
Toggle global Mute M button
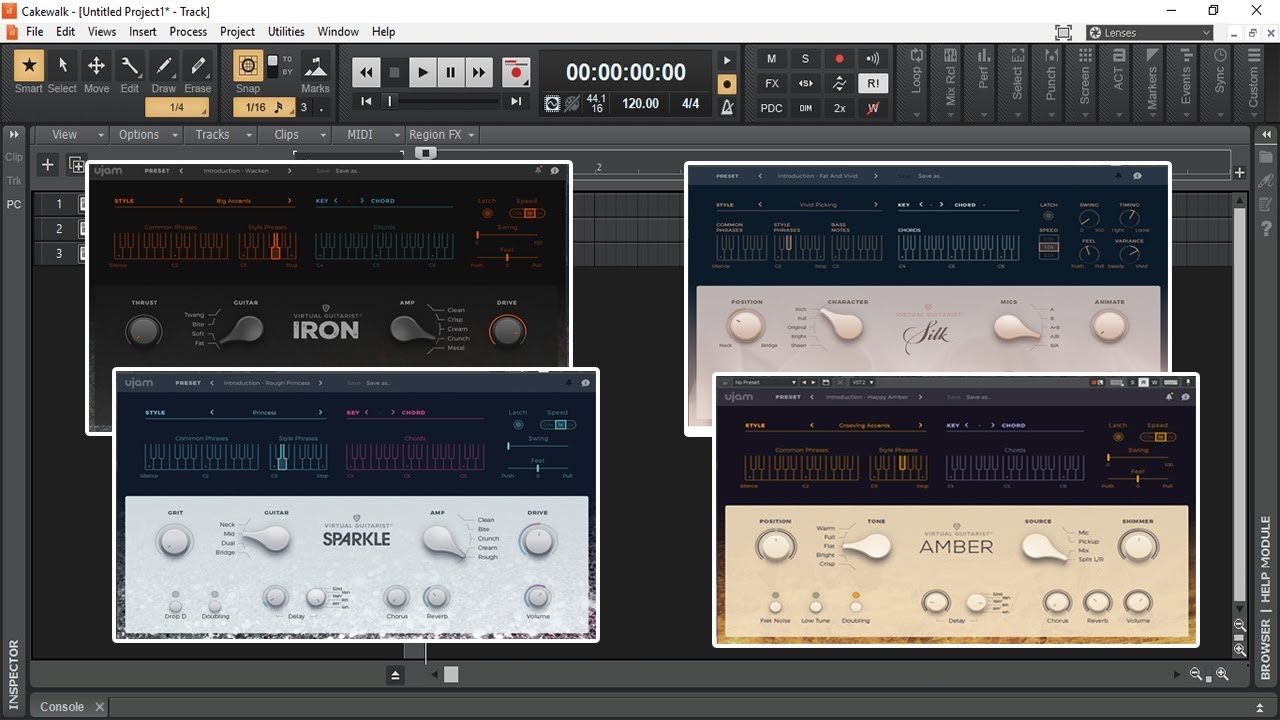771,59
